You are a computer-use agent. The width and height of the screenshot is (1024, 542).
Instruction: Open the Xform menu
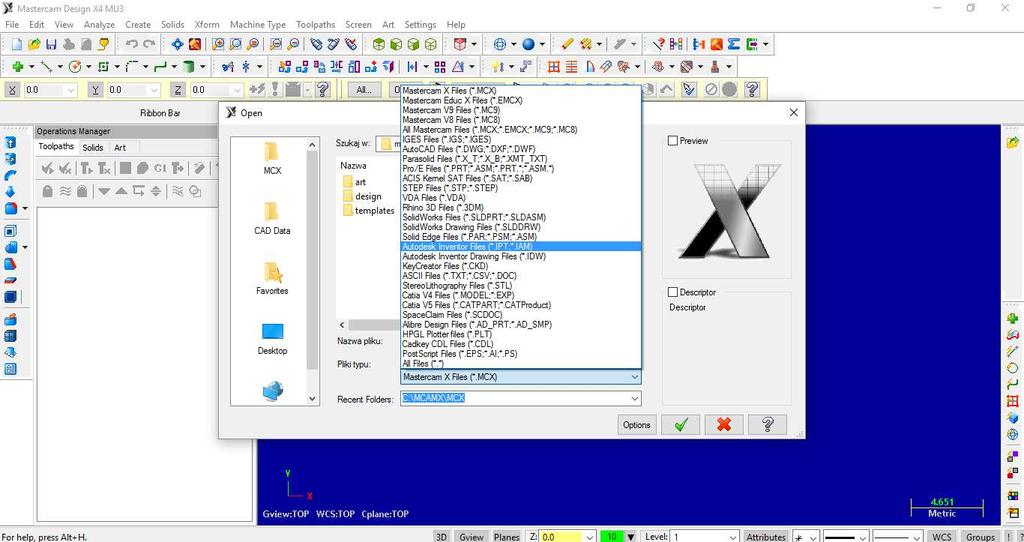point(207,25)
